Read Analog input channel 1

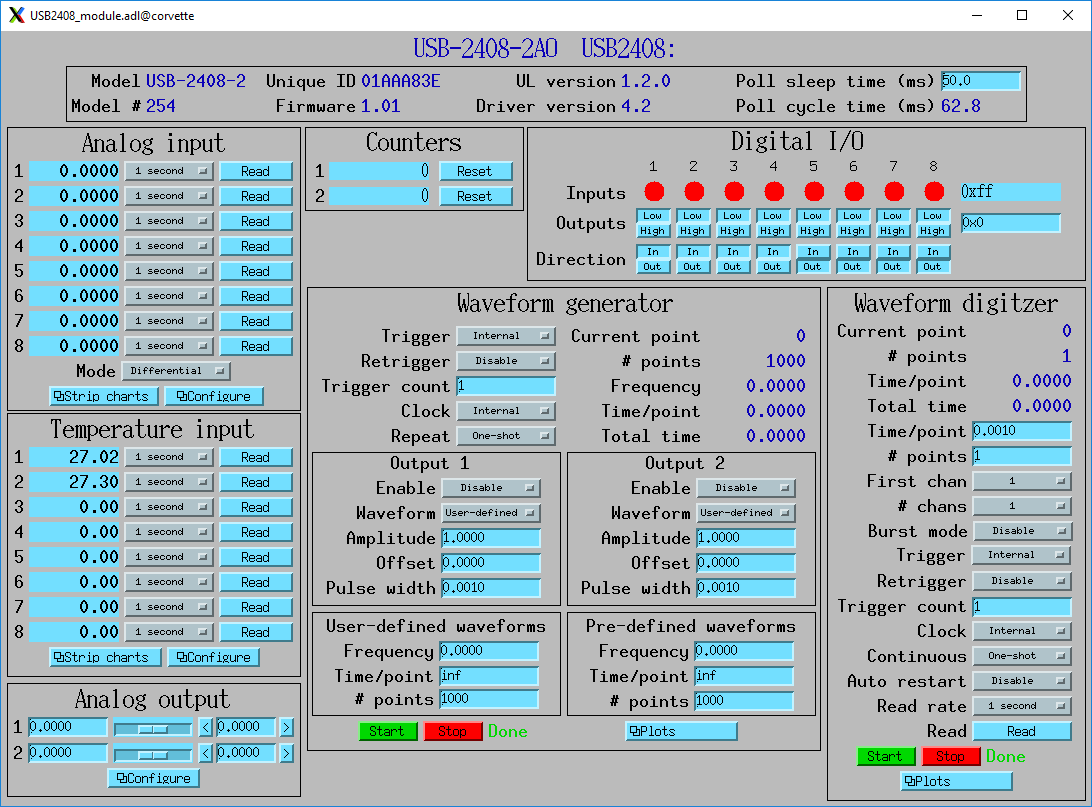coord(256,171)
